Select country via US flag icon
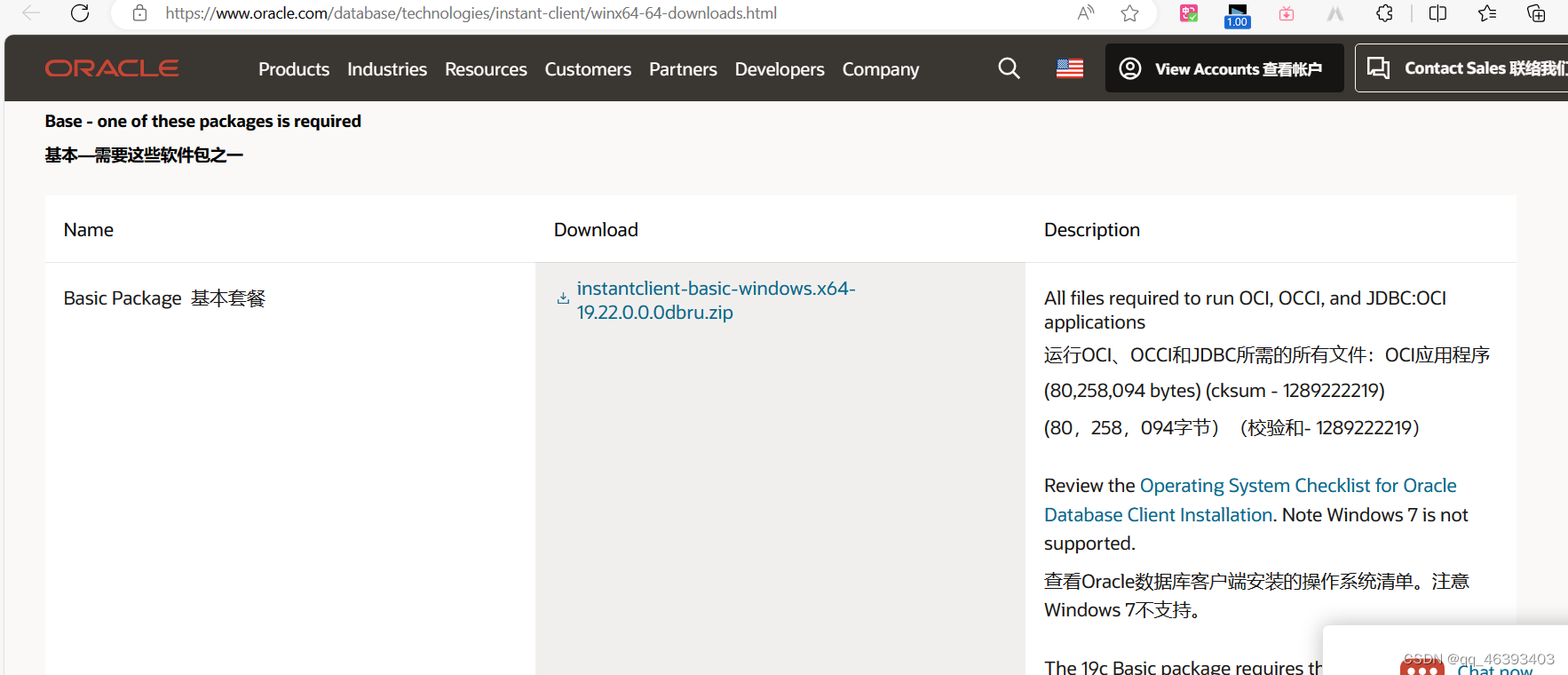Screen dimensions: 1568x675 1070,68
